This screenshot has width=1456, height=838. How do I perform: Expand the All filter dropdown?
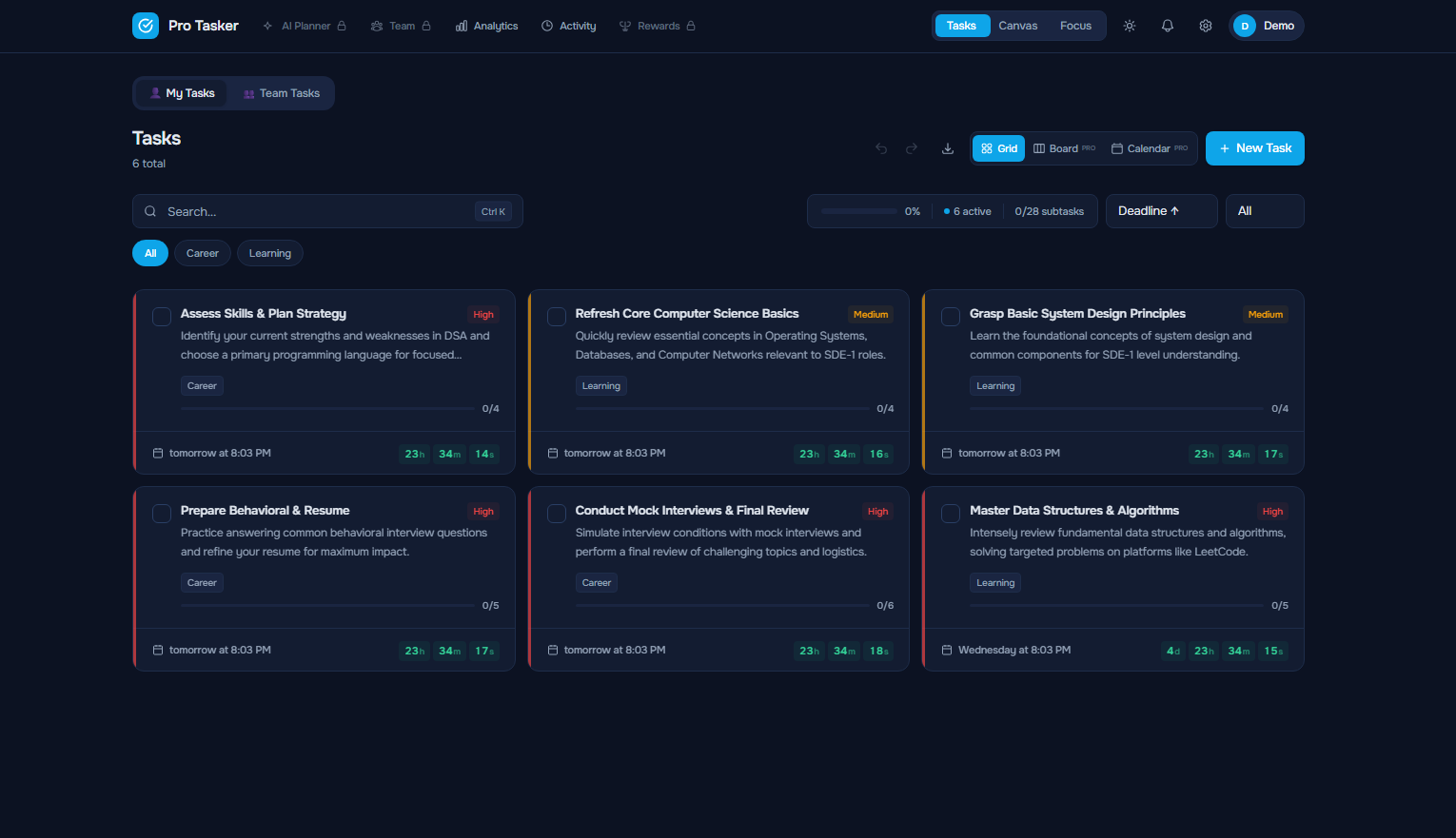point(1264,211)
